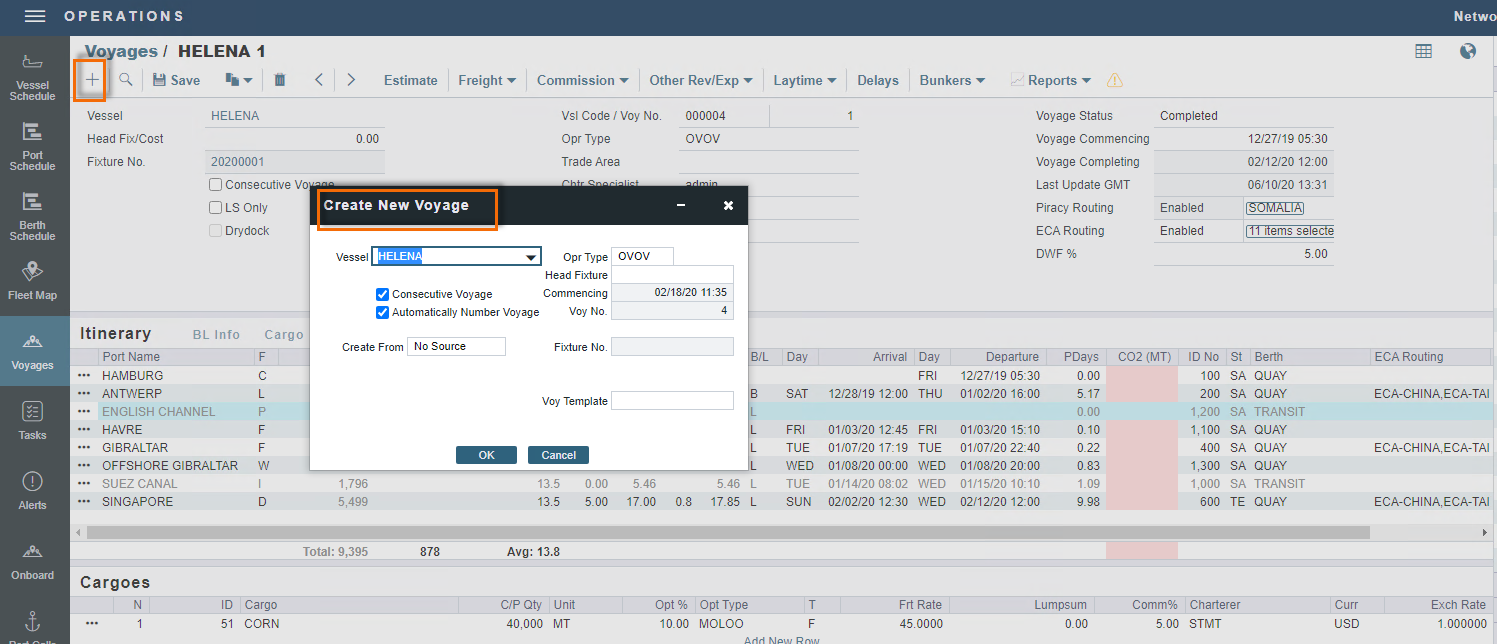Click the magnifier search icon in toolbar
This screenshot has height=644, width=1497.
tap(126, 80)
